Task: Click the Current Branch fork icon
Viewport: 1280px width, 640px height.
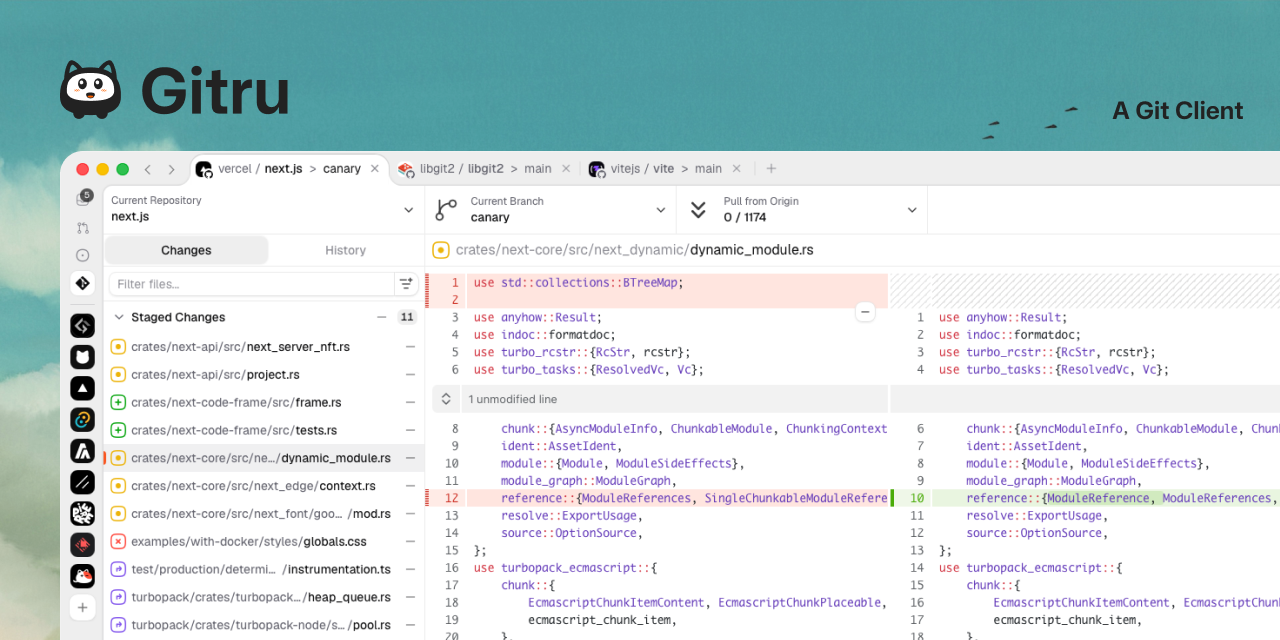Action: pyautogui.click(x=447, y=209)
